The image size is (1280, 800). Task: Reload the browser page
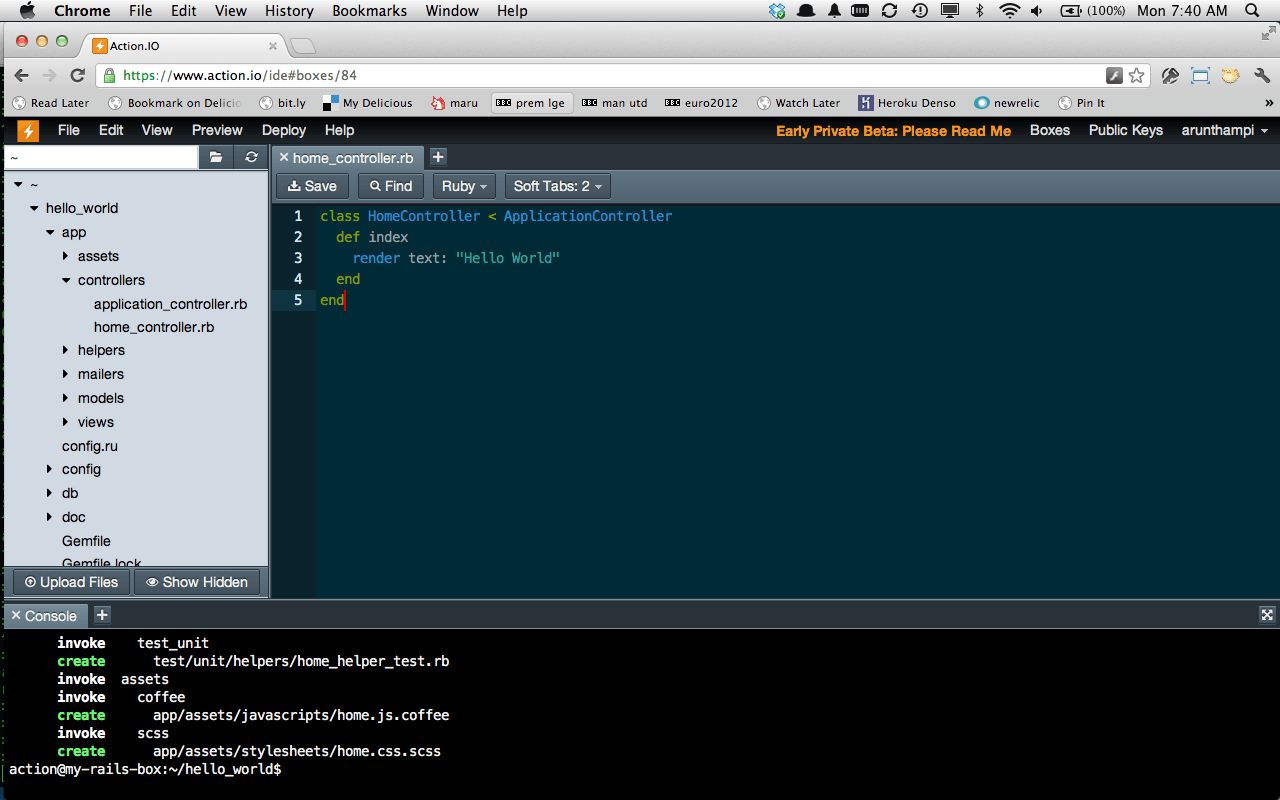(77, 75)
